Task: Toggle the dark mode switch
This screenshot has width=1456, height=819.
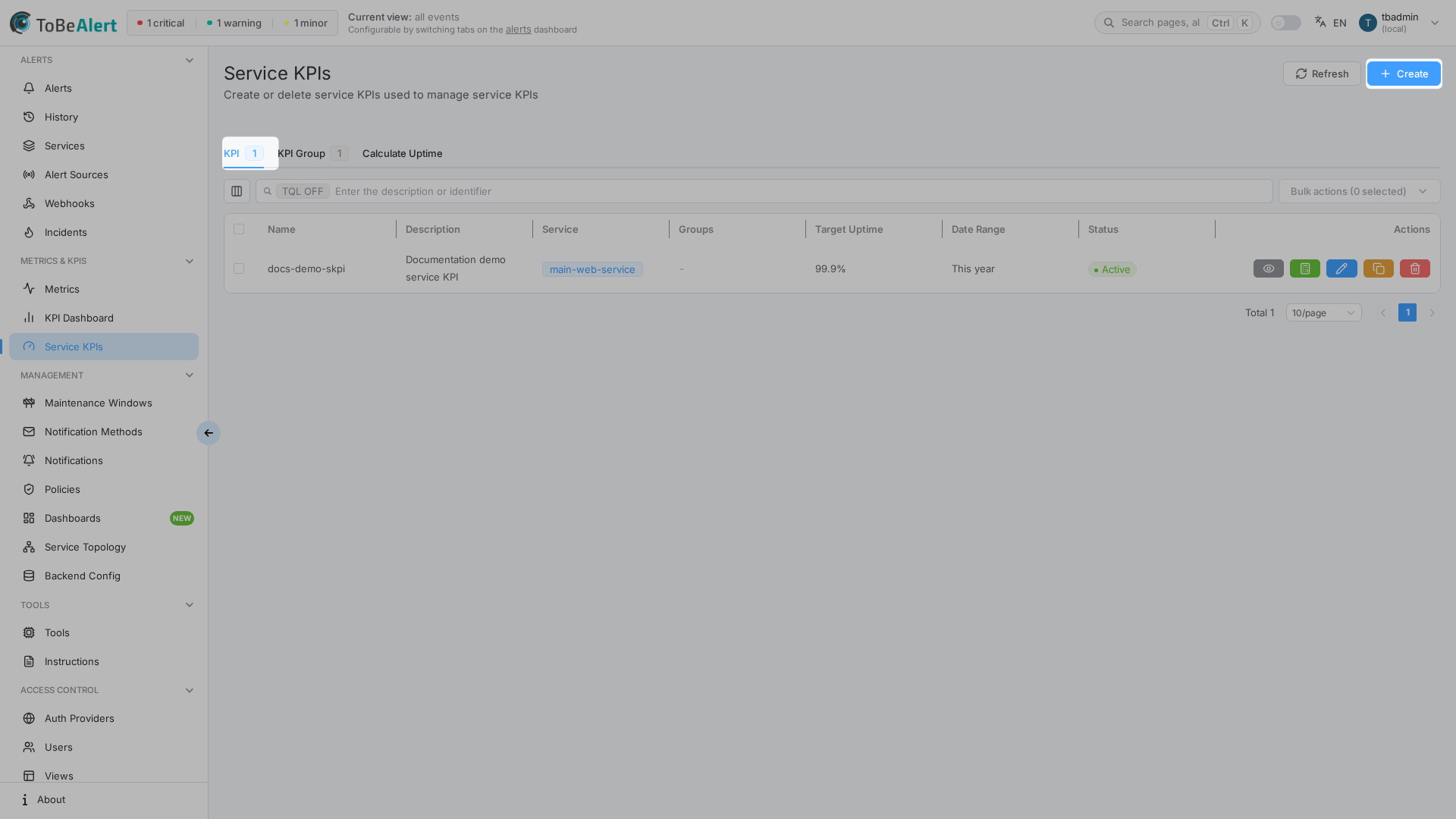Action: tap(1285, 23)
